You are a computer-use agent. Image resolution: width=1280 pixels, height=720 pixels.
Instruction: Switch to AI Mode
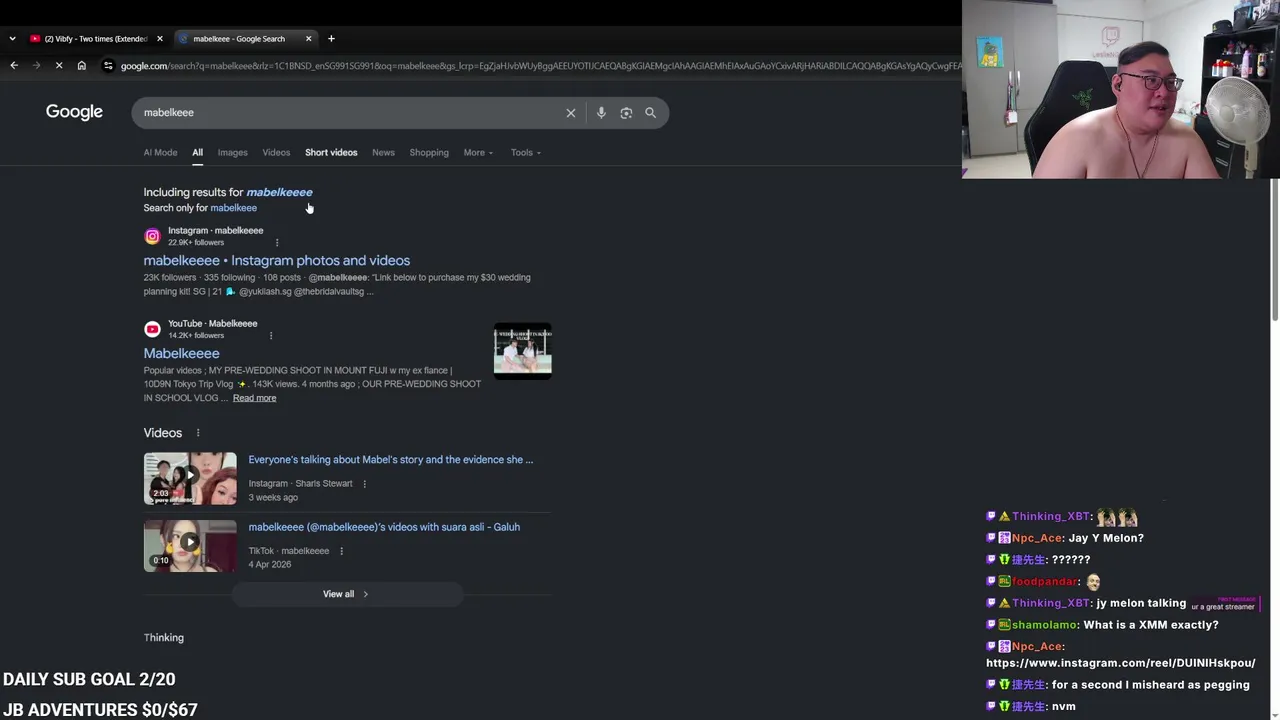160,153
